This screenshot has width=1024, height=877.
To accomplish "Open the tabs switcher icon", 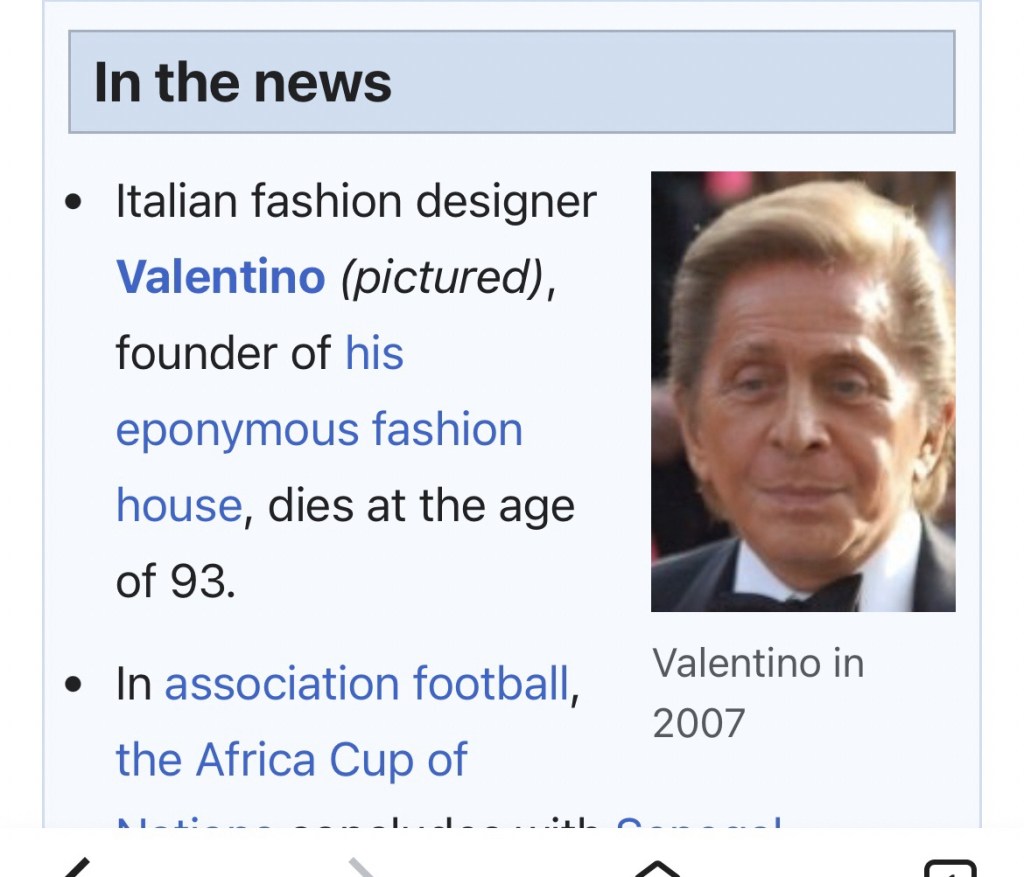I will tap(949, 868).
